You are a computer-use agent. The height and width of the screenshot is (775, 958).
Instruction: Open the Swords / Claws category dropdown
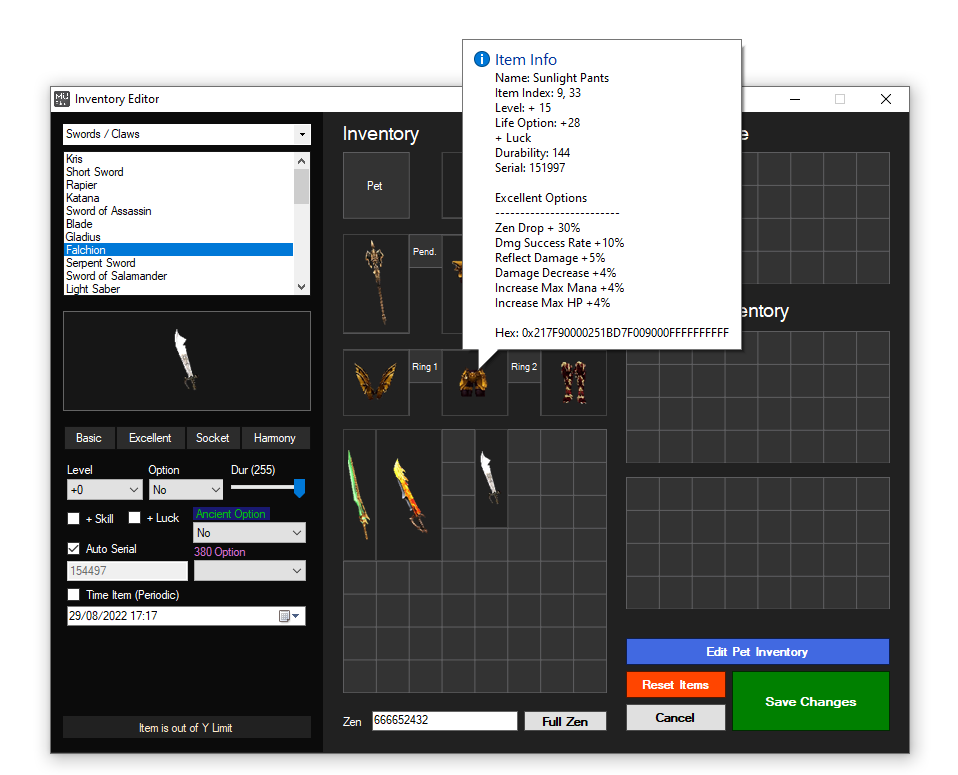pos(186,134)
